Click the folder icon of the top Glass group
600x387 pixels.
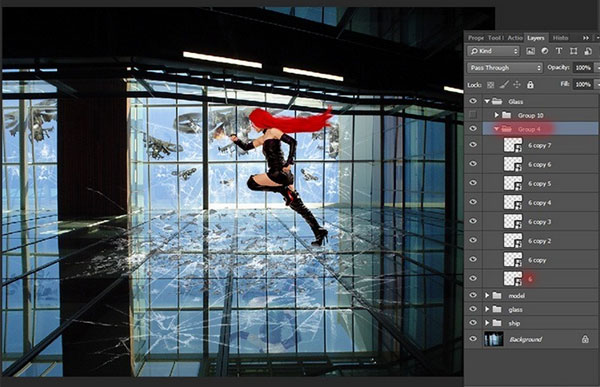click(x=497, y=101)
